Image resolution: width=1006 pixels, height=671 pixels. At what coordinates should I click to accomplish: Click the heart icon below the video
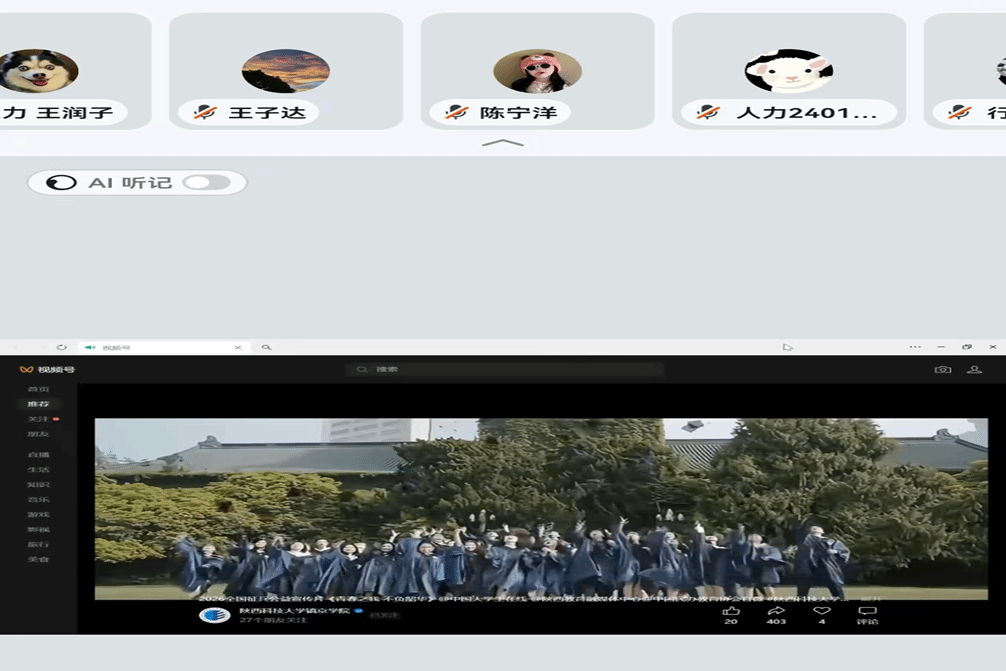click(x=822, y=611)
